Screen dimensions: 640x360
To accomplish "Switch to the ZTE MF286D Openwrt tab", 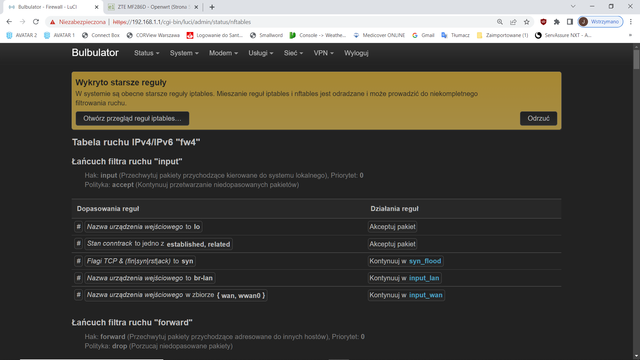I will (x=153, y=7).
